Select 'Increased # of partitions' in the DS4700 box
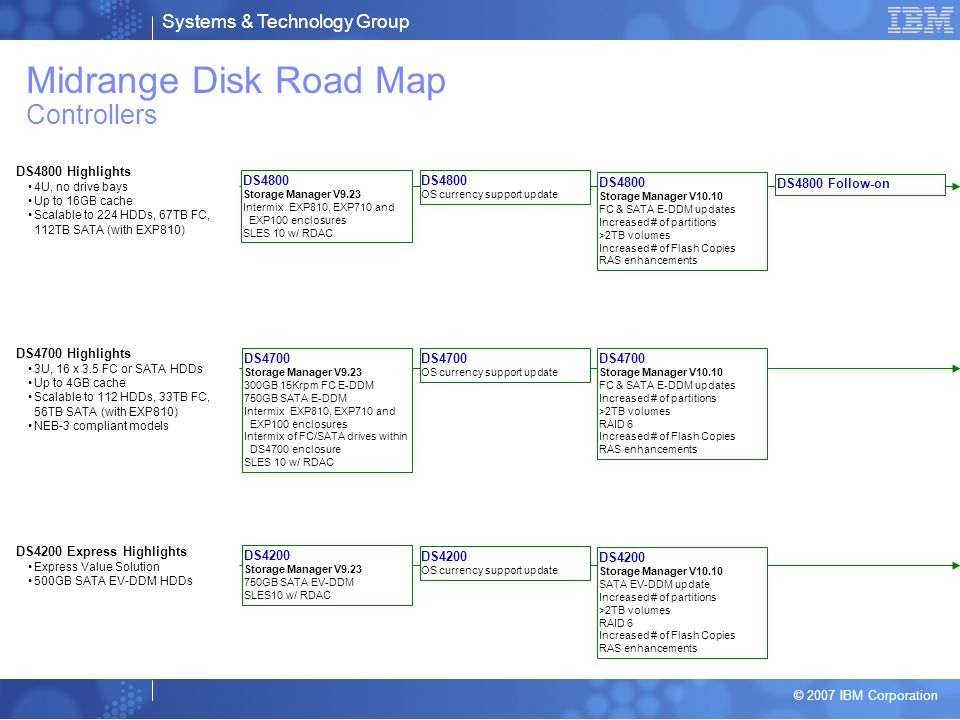Screen dimensions: 960x720 658,398
